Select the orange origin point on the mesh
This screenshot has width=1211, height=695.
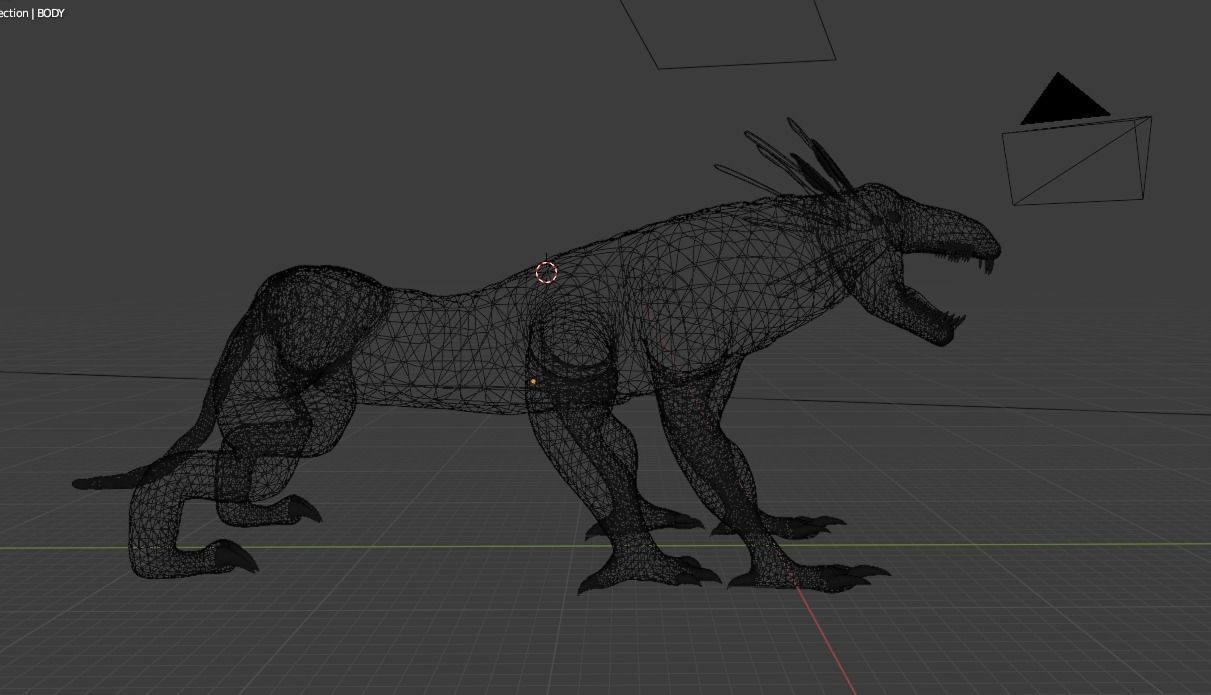pyautogui.click(x=533, y=382)
